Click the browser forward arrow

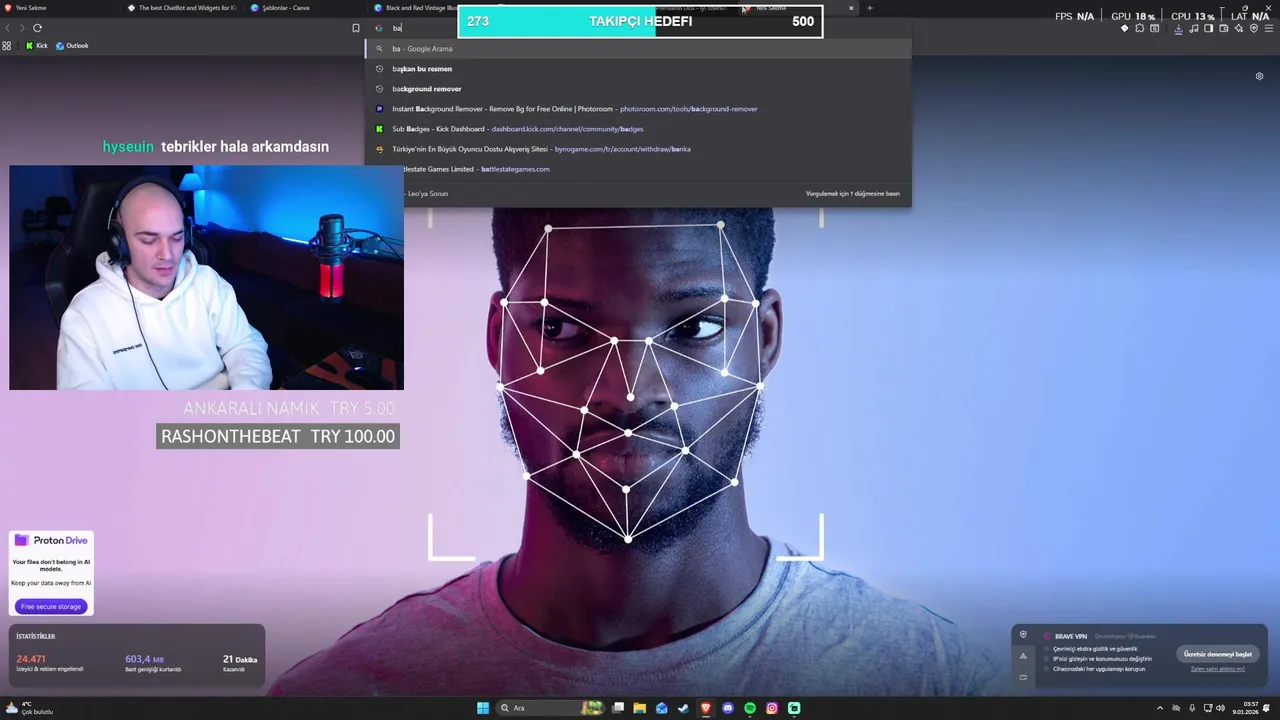[22, 28]
